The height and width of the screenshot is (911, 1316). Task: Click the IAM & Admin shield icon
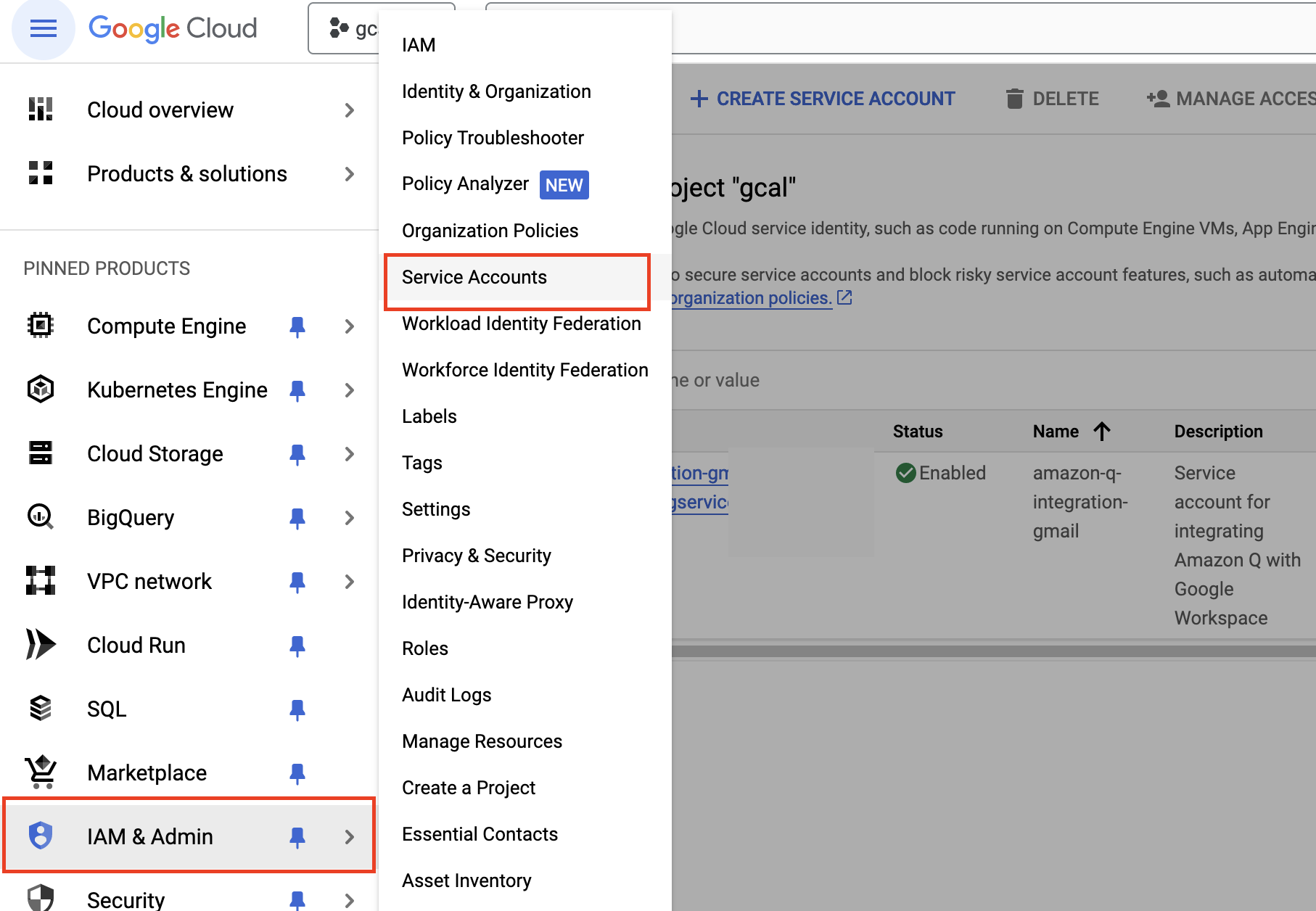(x=41, y=836)
